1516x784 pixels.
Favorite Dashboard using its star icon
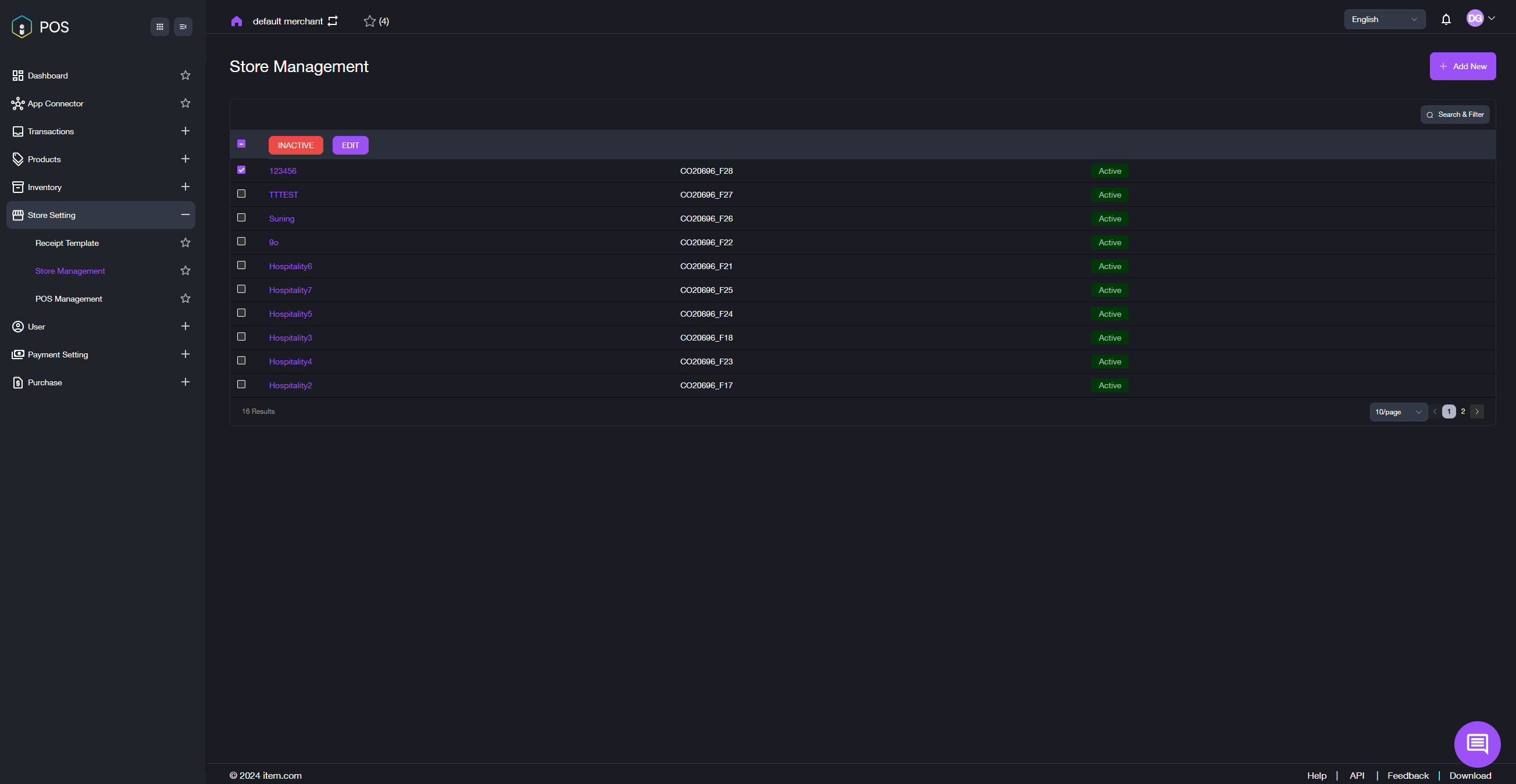coord(186,76)
